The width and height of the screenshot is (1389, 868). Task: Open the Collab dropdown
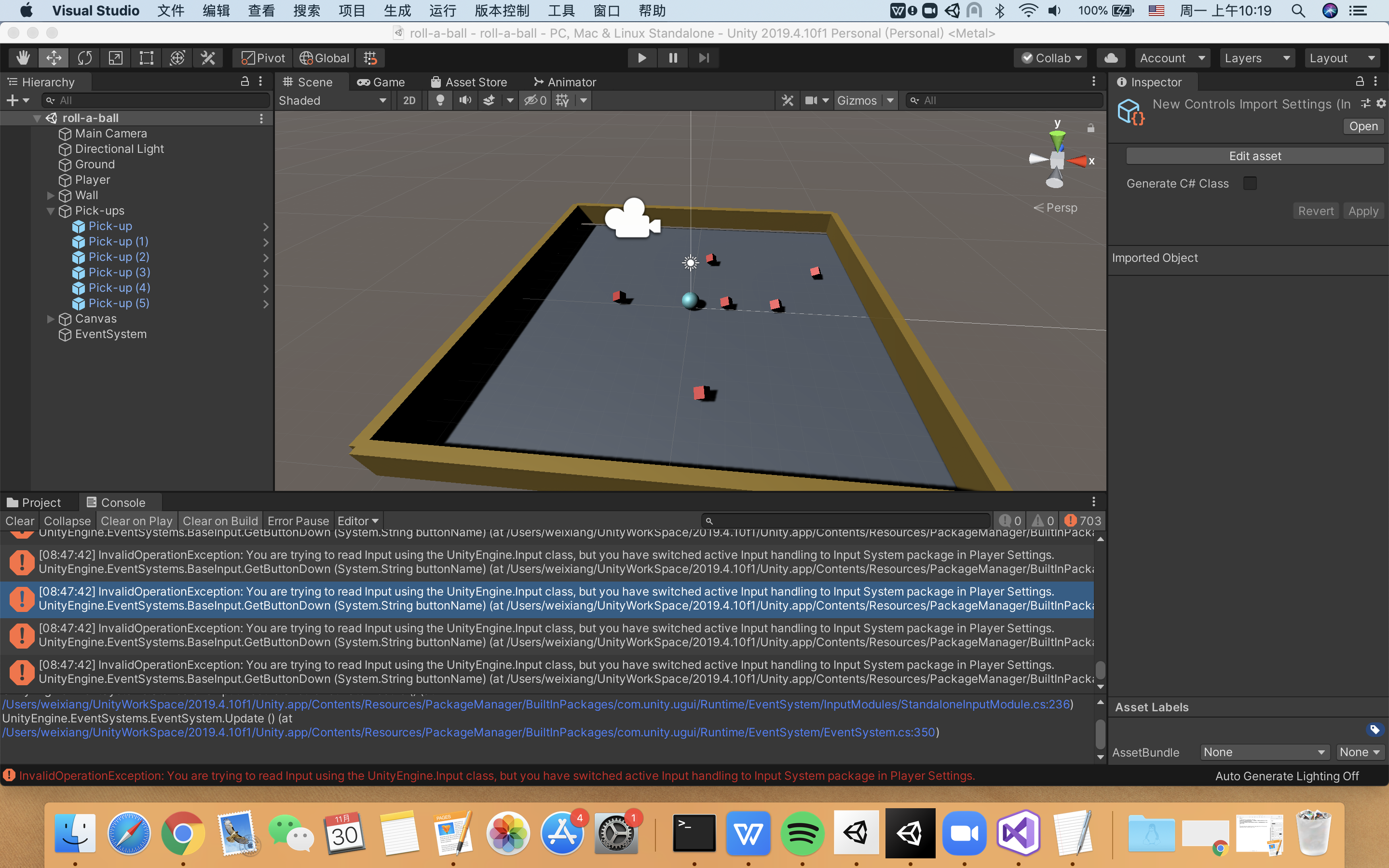[1051, 58]
